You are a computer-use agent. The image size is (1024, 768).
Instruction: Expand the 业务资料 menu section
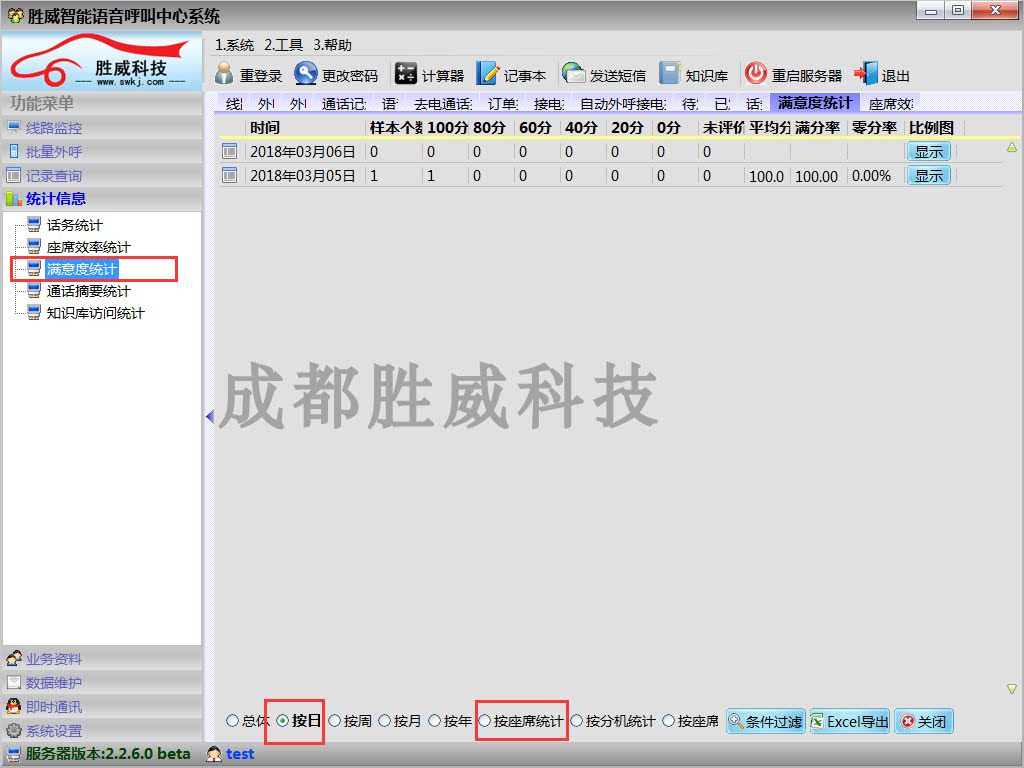pyautogui.click(x=102, y=658)
